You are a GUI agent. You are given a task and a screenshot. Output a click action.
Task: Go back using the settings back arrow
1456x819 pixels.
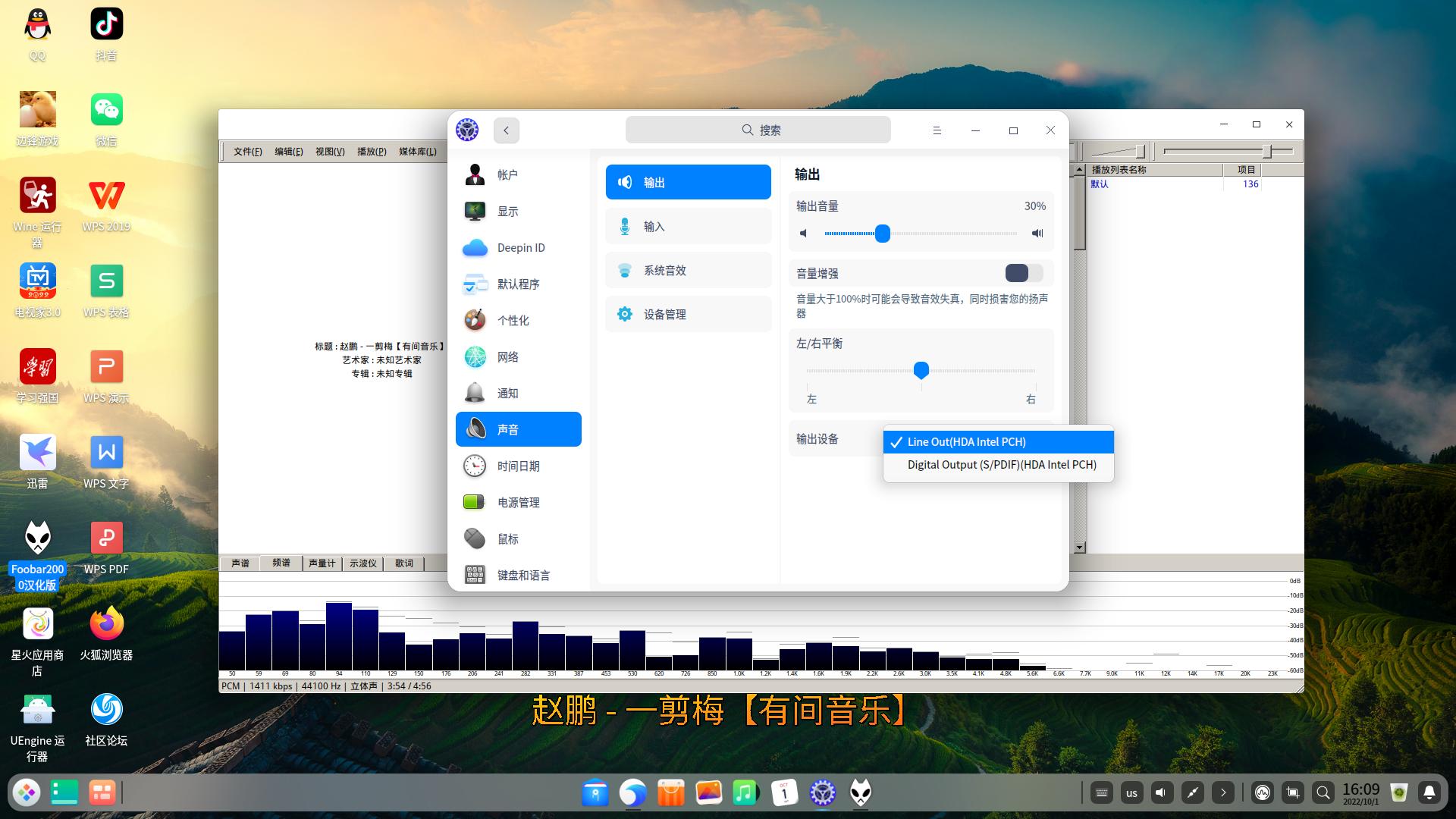click(506, 130)
